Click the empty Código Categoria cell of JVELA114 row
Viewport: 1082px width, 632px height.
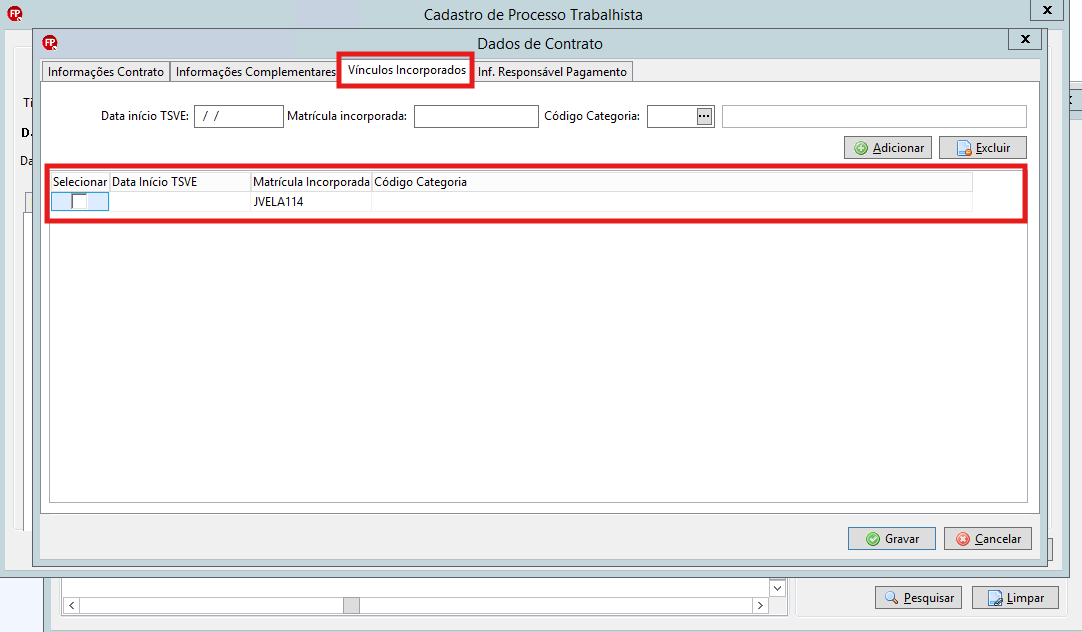[x=672, y=201]
